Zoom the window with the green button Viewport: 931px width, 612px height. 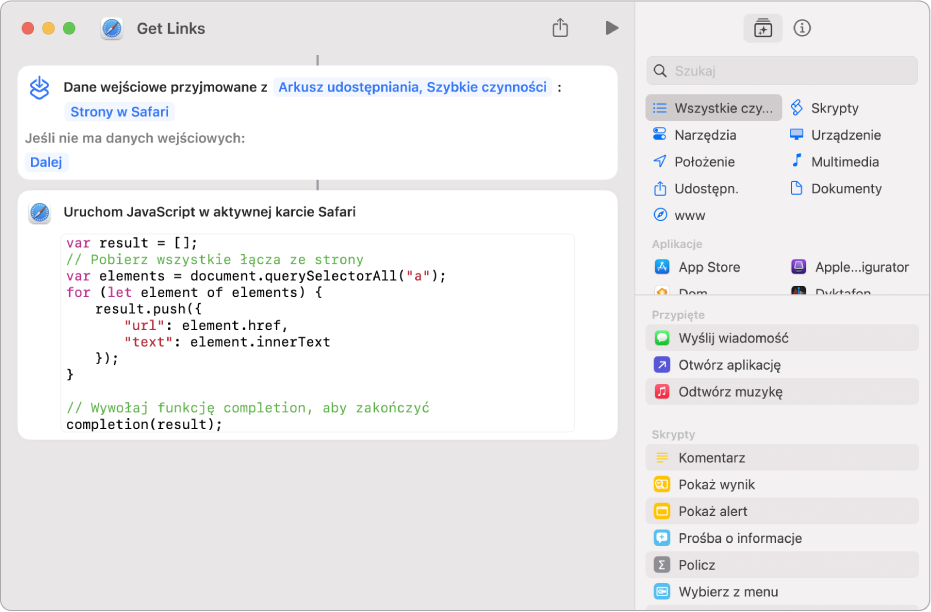(x=69, y=28)
